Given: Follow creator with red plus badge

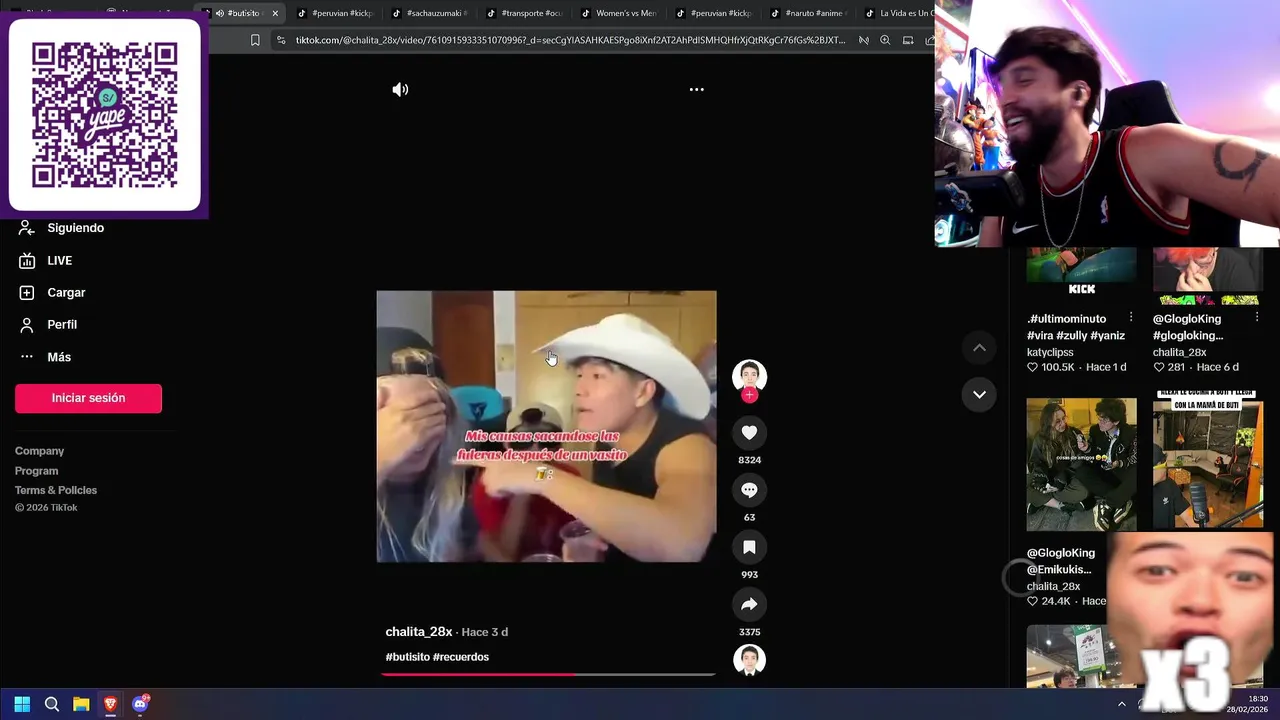Looking at the screenshot, I should click(x=749, y=395).
